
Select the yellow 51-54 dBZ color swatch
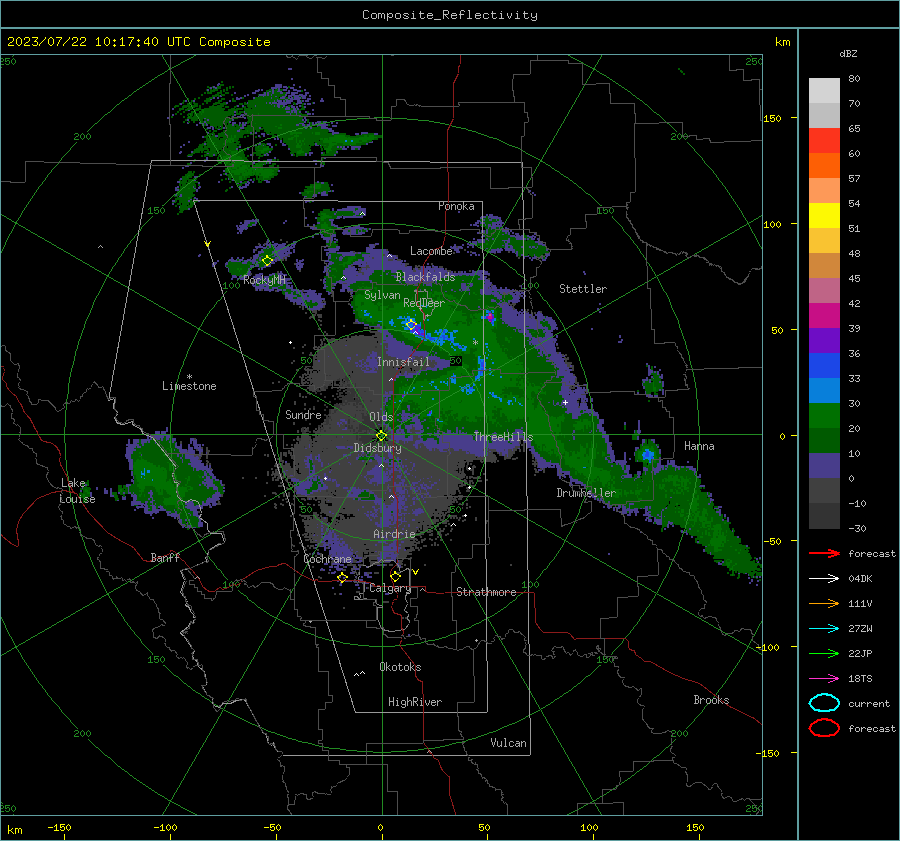click(x=824, y=215)
